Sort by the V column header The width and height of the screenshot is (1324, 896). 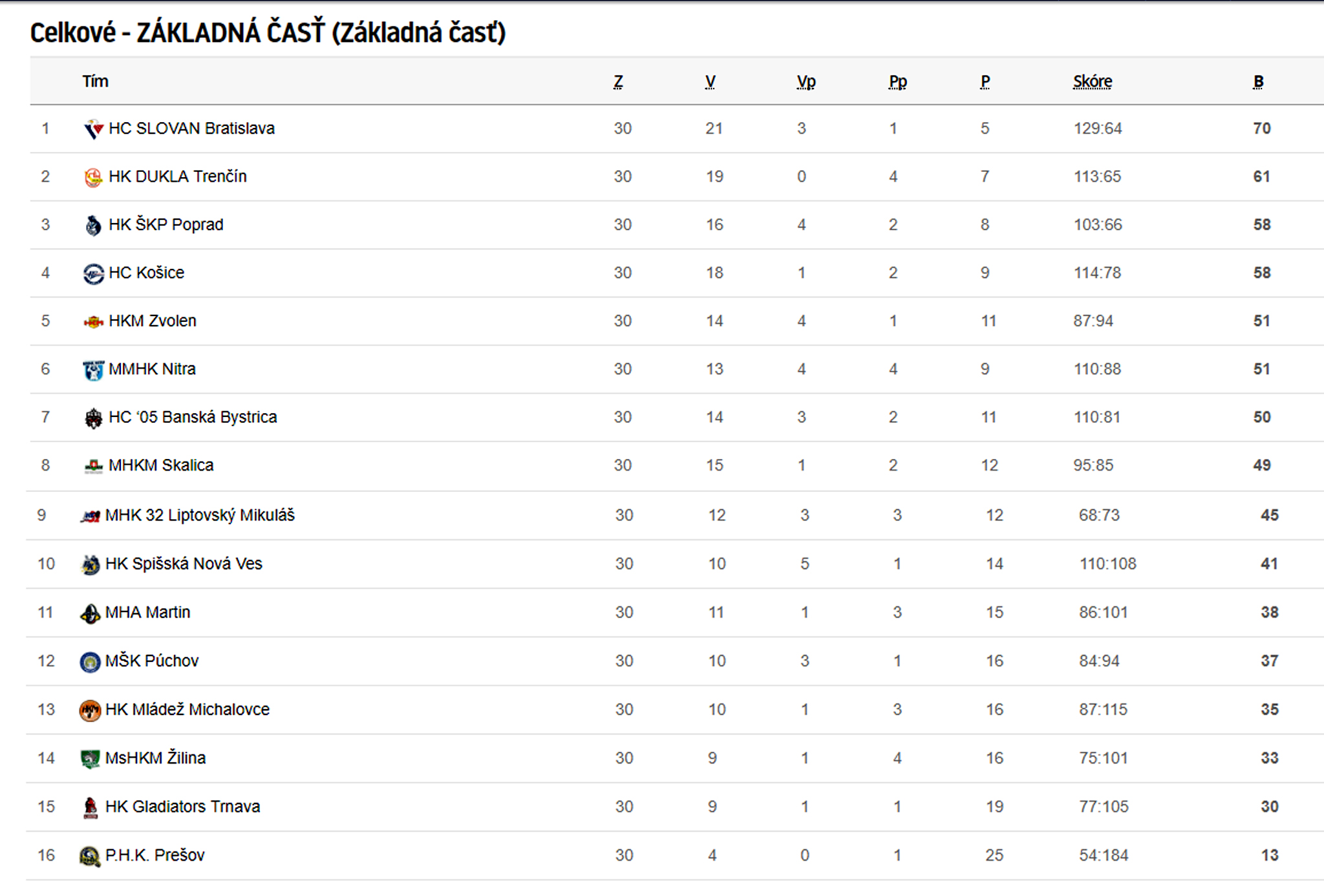tap(710, 81)
